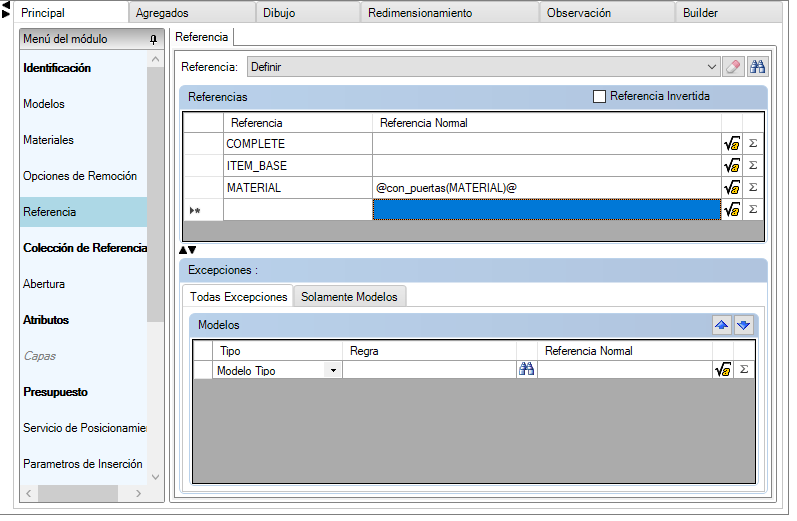
Task: Pin the Menú del módulo panel
Action: tap(153, 39)
